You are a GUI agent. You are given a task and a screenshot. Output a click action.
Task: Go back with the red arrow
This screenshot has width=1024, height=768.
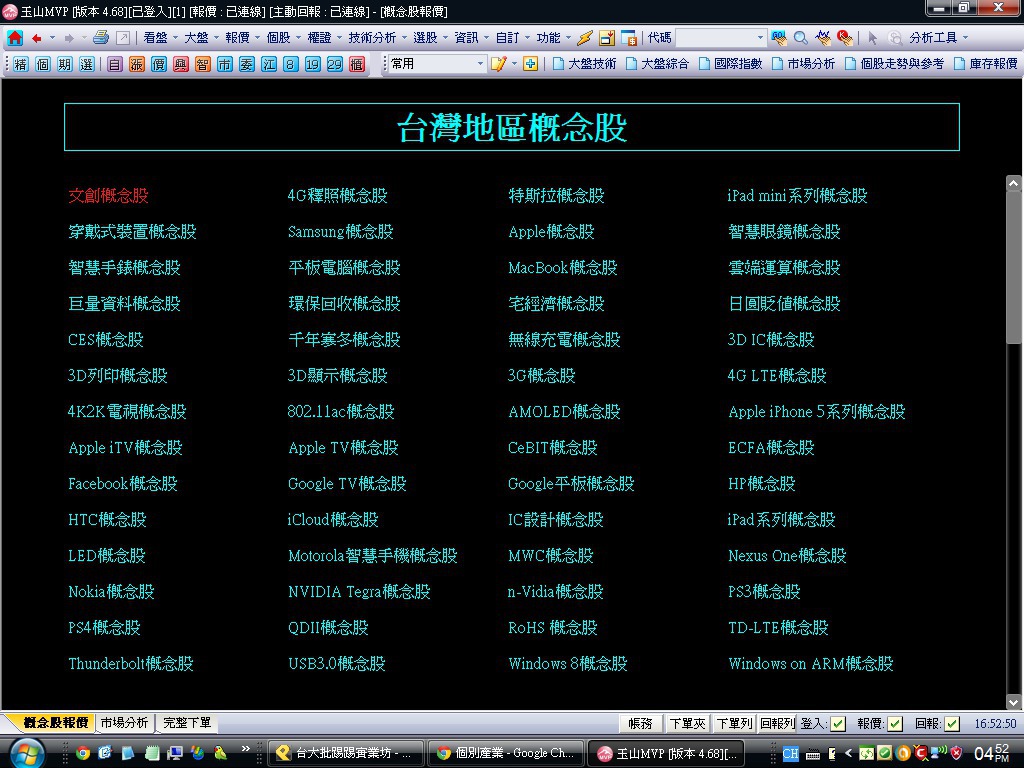point(37,38)
